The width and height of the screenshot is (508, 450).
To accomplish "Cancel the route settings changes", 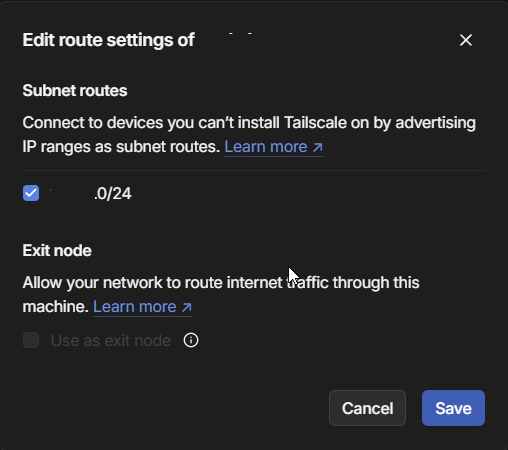I will pos(367,408).
